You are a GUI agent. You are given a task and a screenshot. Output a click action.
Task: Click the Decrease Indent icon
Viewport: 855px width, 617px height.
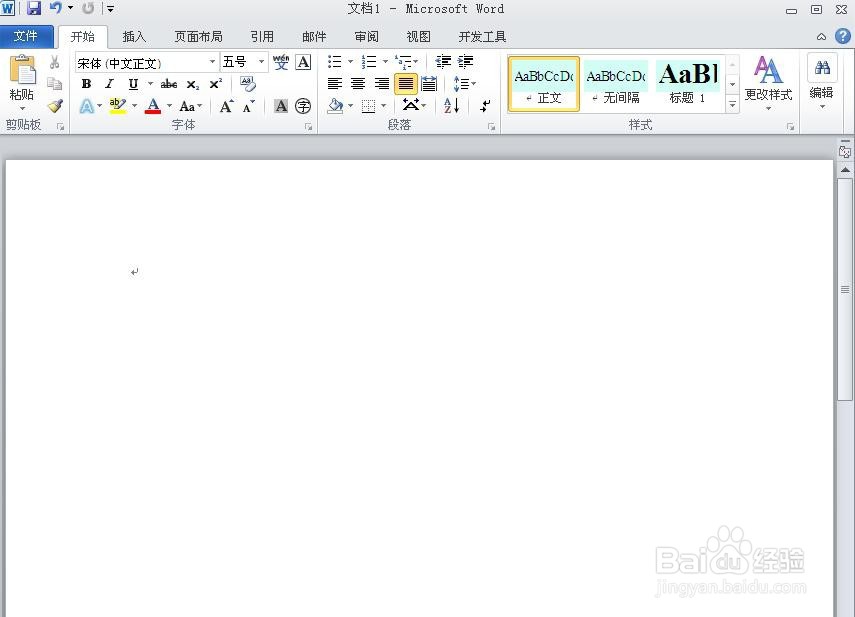[443, 62]
